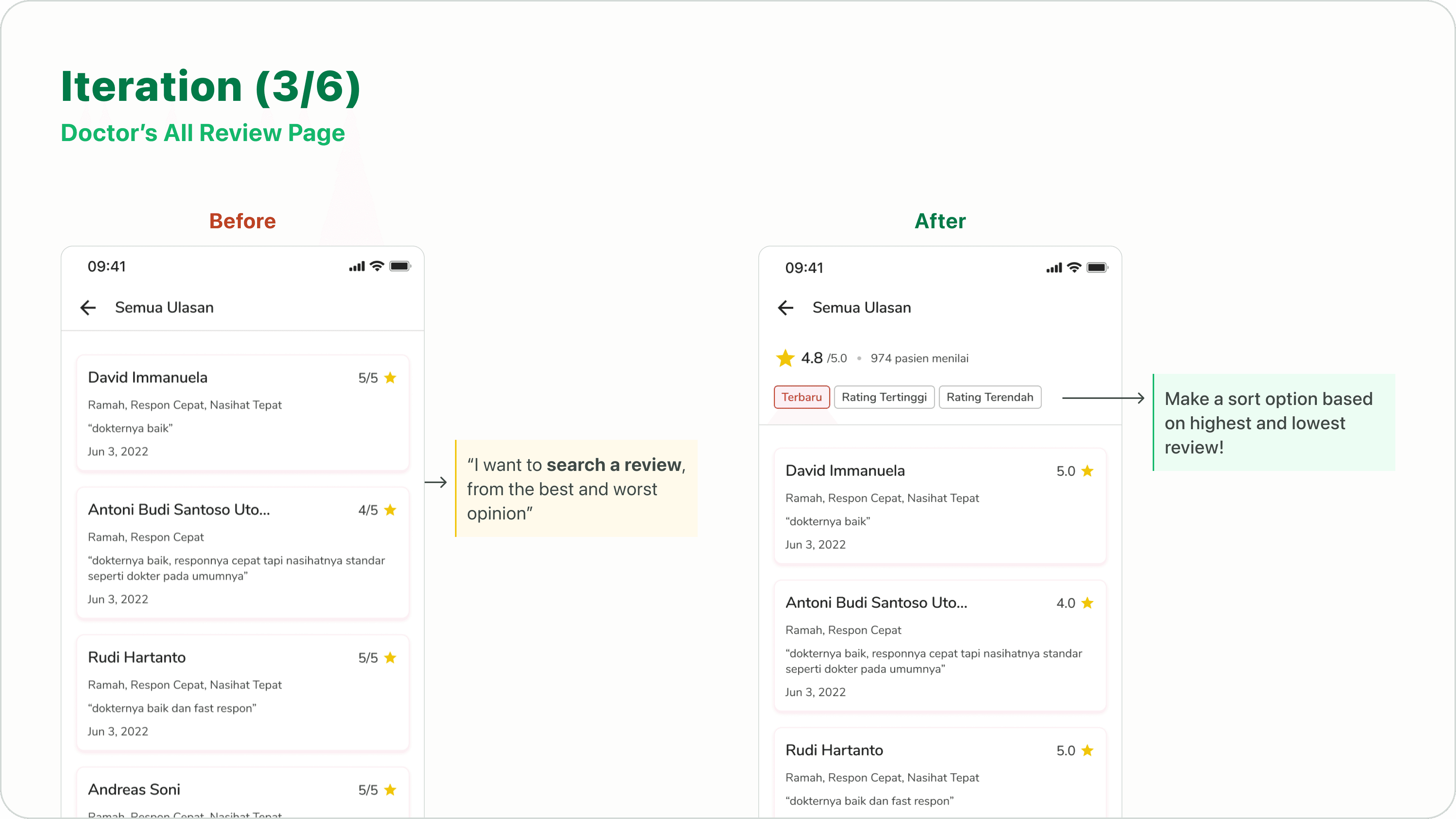Select the Rating Tertinggi sort chip
Image resolution: width=1456 pixels, height=819 pixels.
click(x=884, y=397)
